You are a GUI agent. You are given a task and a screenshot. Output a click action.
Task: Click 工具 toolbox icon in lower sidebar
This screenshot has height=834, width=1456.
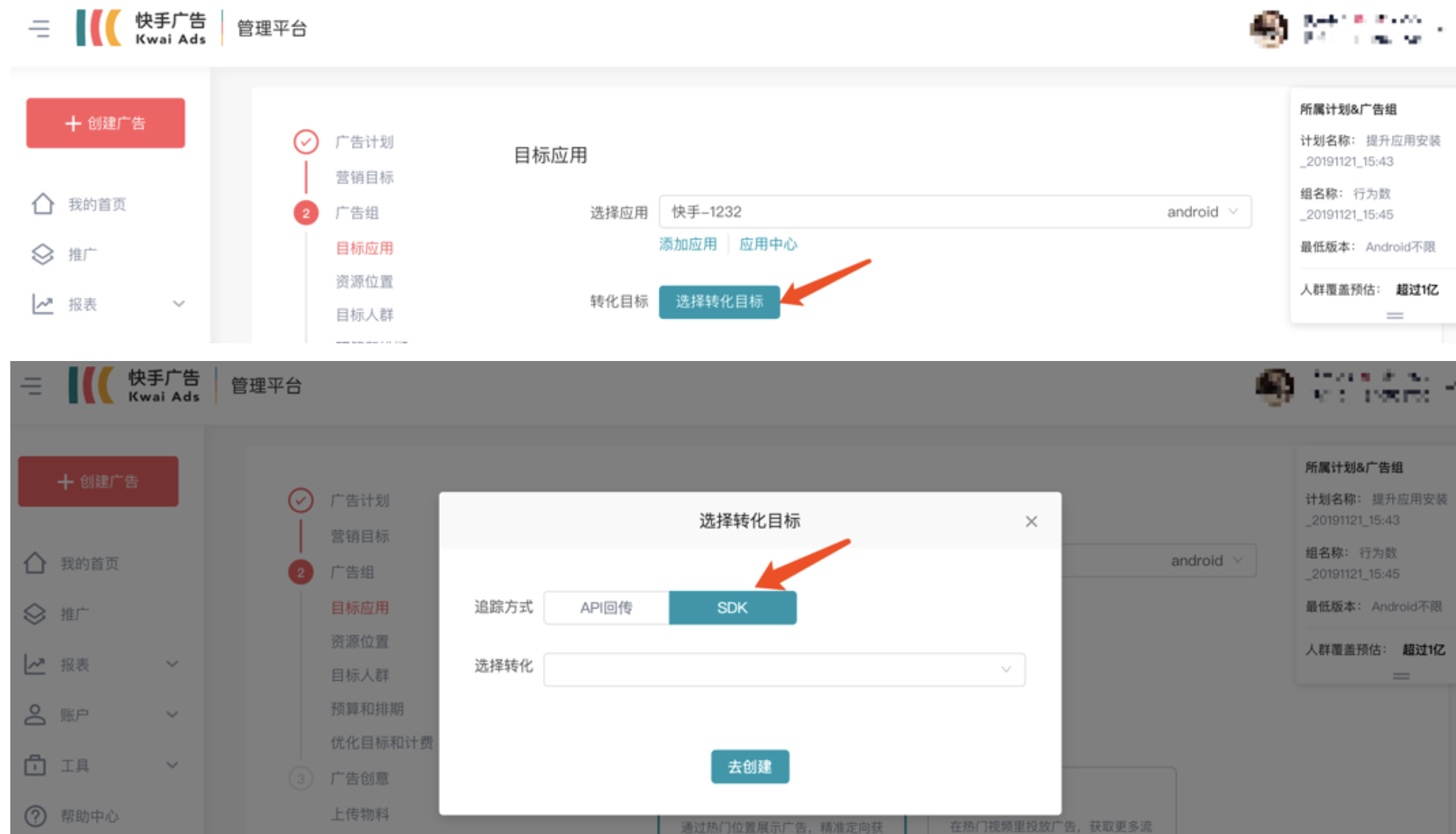(x=35, y=765)
